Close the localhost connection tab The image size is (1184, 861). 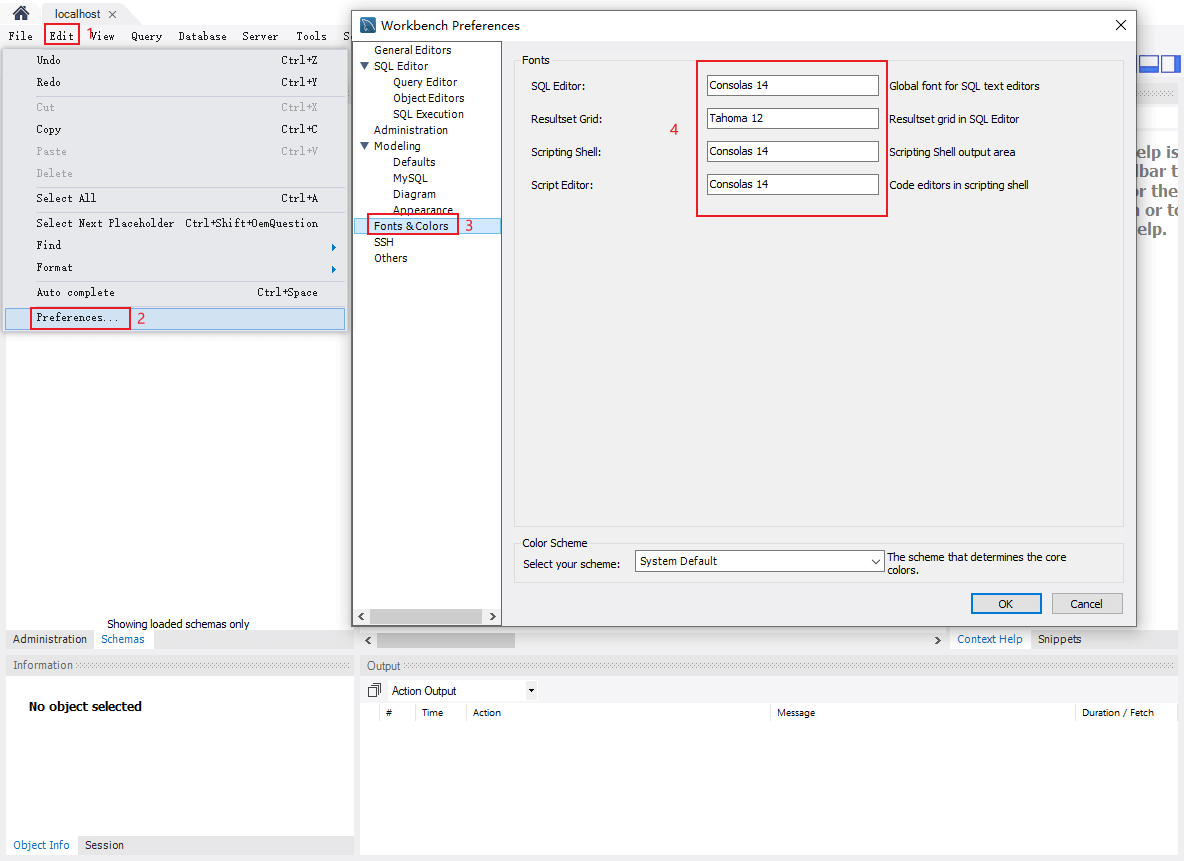pos(113,14)
